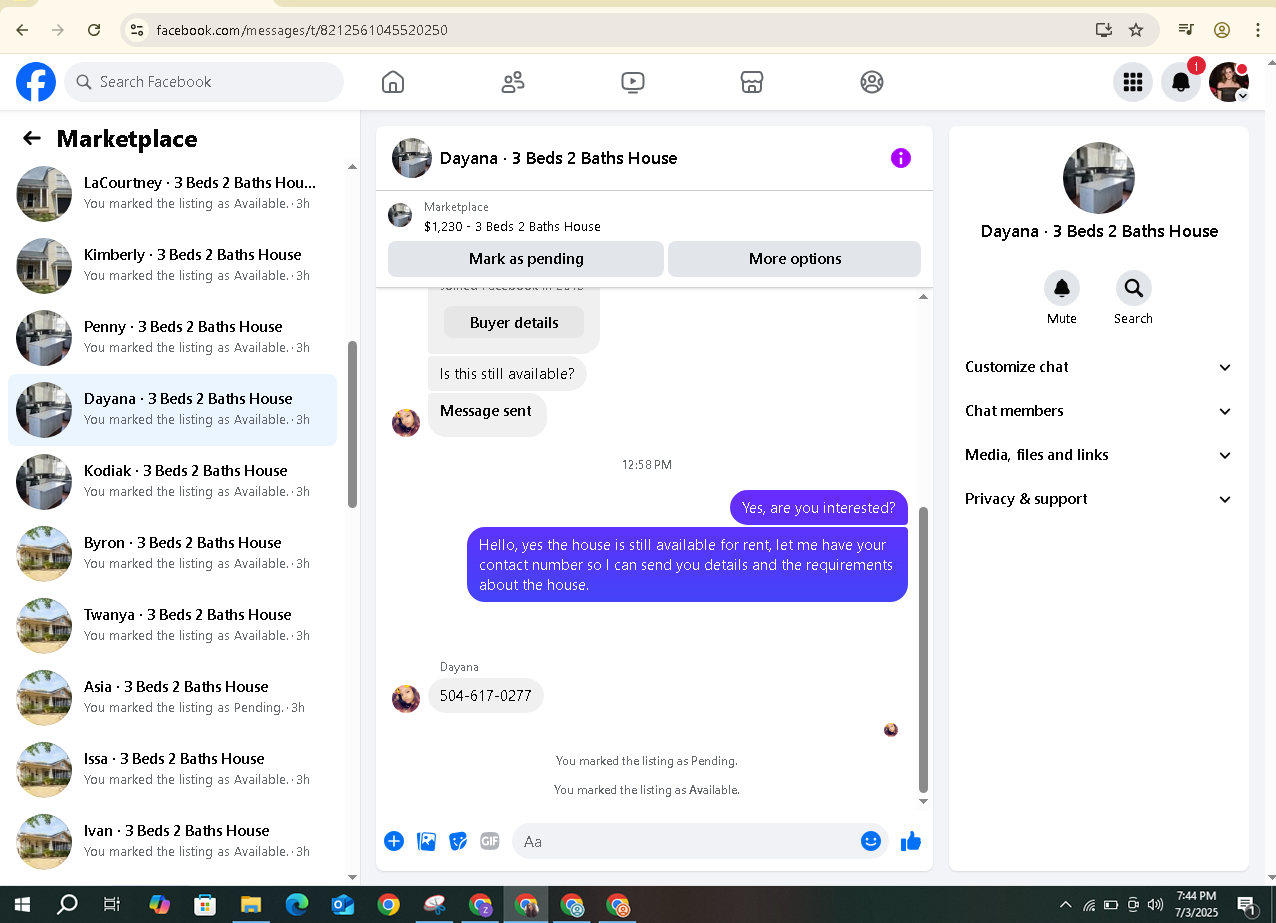Open Ivan conversation

pyautogui.click(x=172, y=842)
